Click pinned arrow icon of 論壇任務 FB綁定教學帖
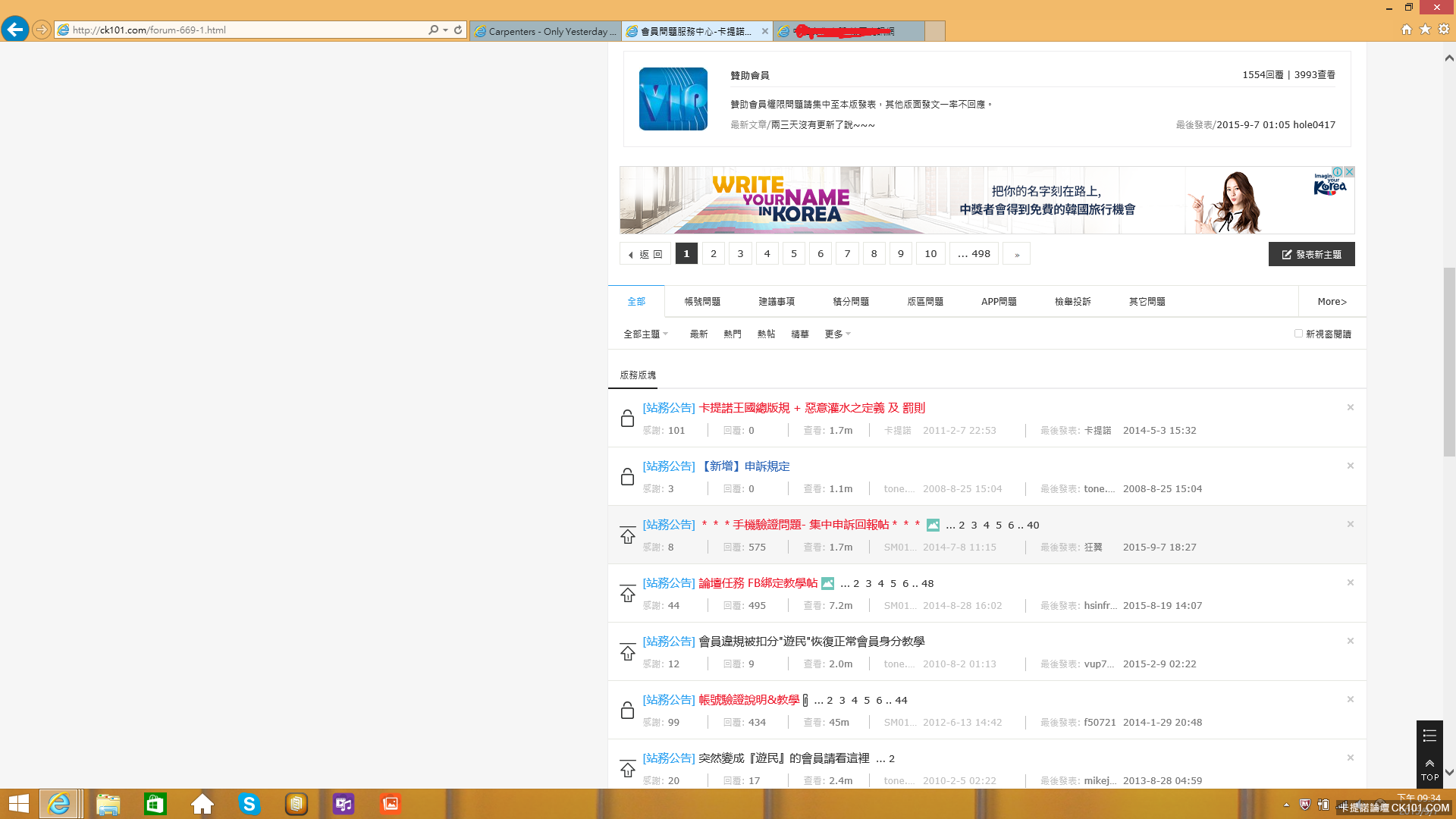1456x819 pixels. tap(627, 593)
